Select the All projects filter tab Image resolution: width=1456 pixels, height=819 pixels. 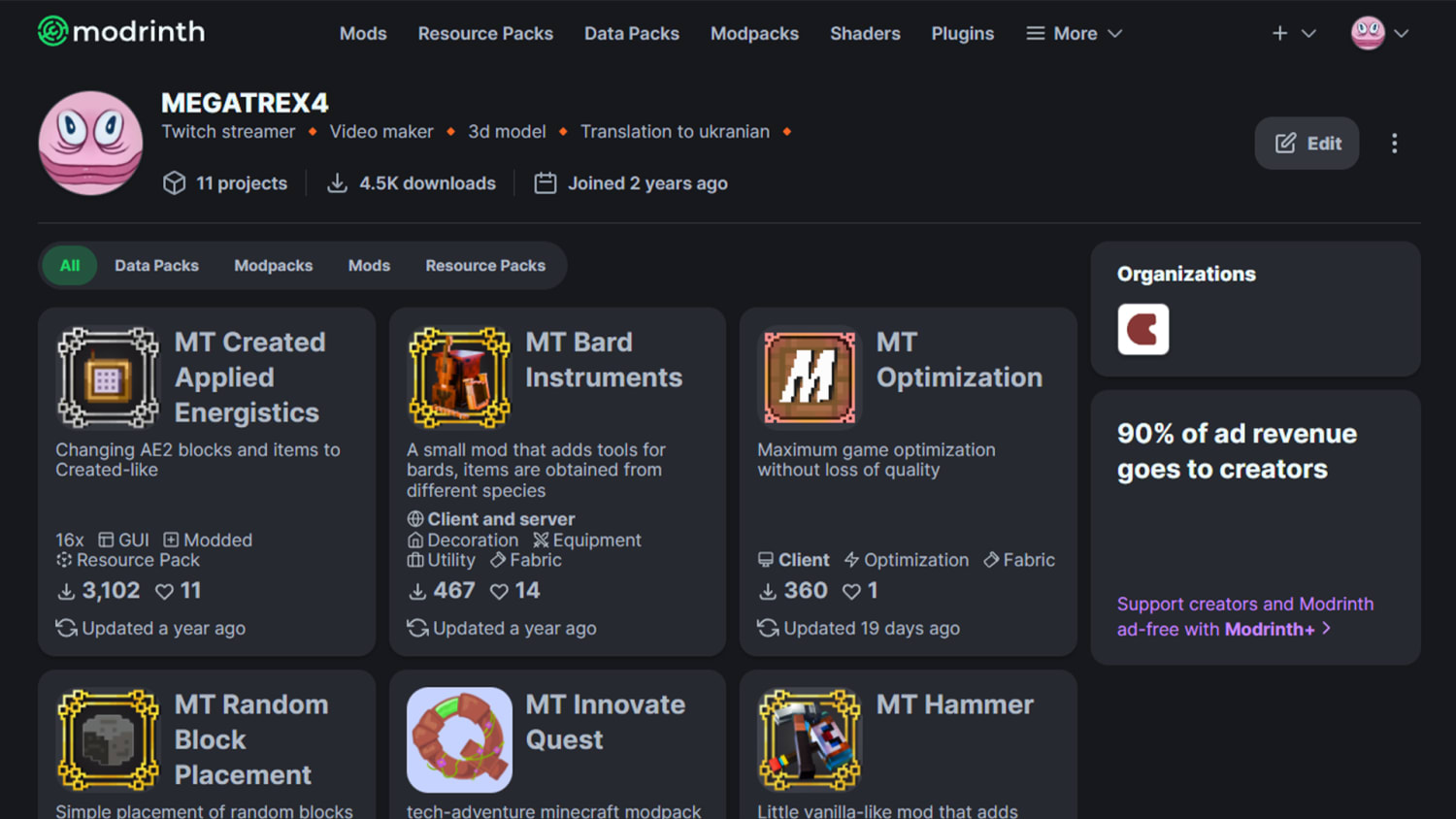pos(70,265)
